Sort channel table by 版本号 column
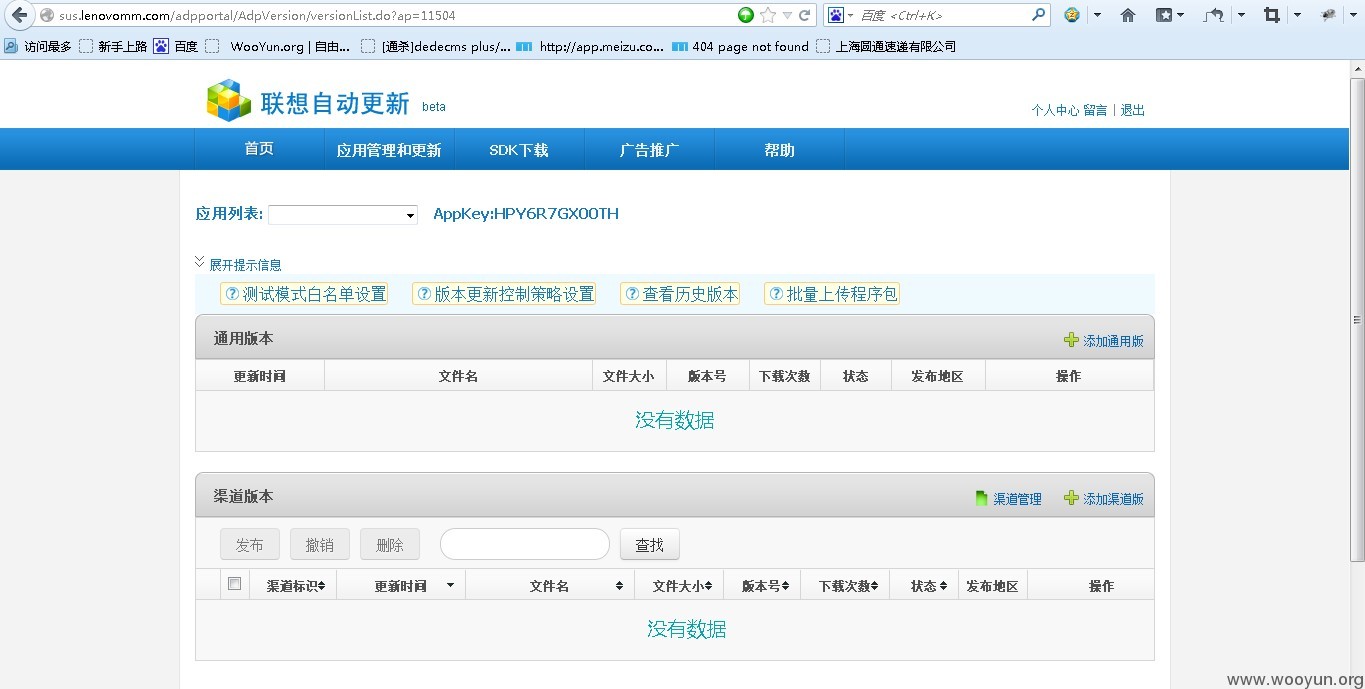The width and height of the screenshot is (1365, 689). [764, 586]
